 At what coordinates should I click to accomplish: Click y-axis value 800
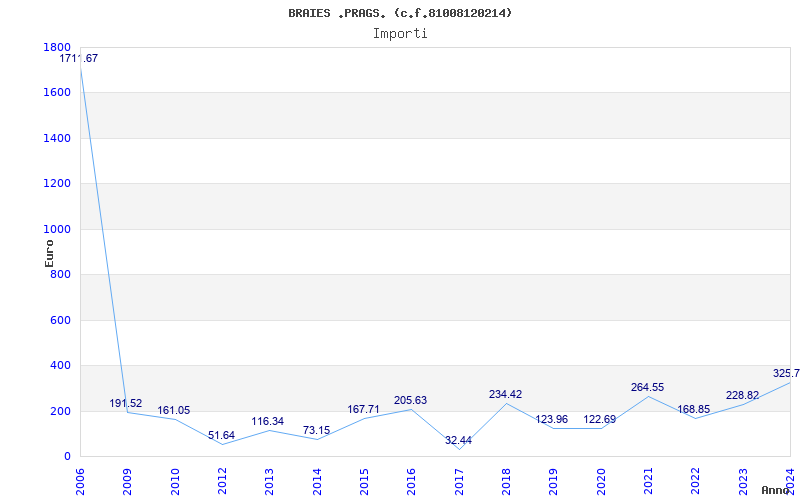pos(60,275)
